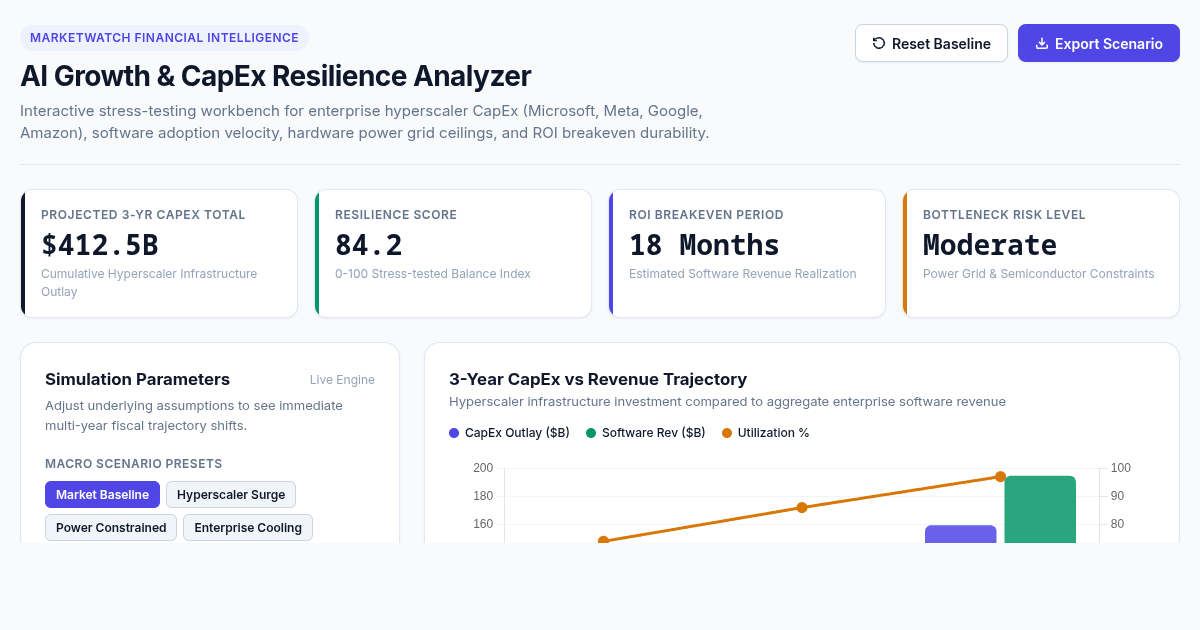This screenshot has width=1200, height=630.
Task: Click the tall green Software Rev bar
Action: [x=1040, y=510]
